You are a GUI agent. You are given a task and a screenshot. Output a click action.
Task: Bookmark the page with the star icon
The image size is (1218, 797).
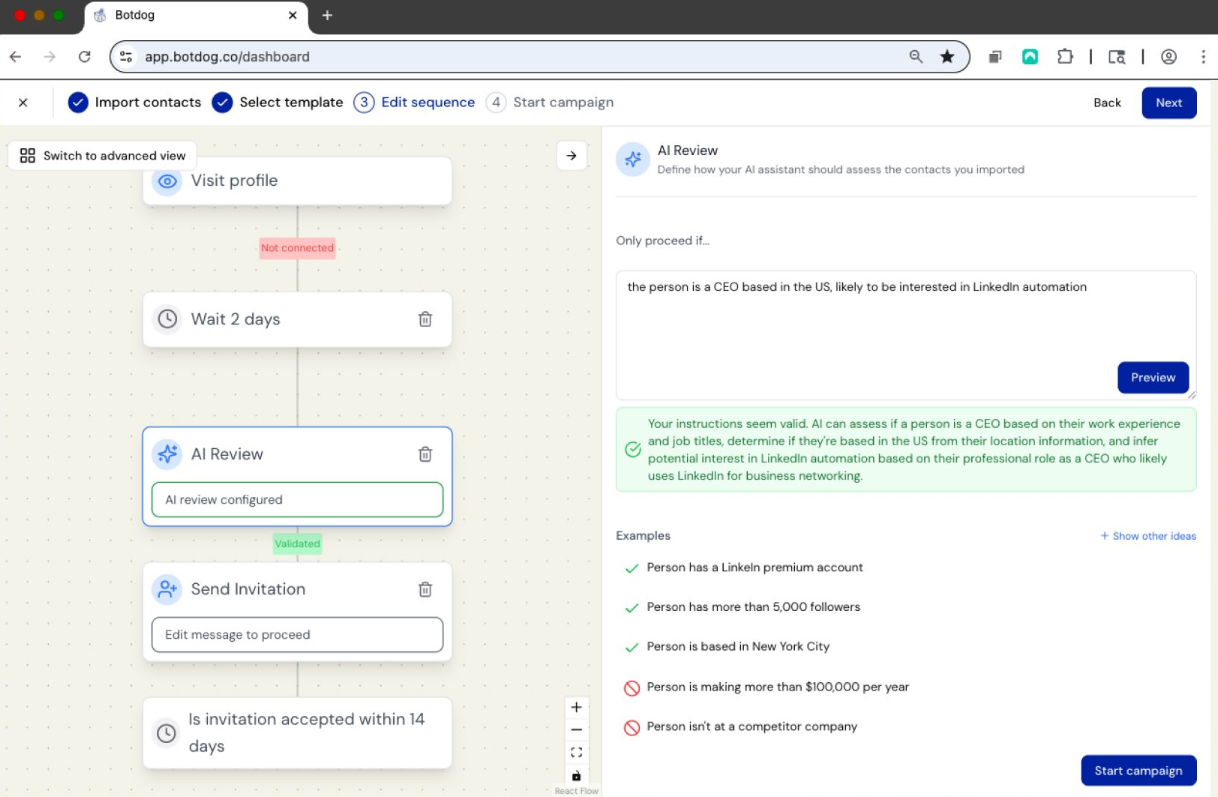(x=947, y=57)
